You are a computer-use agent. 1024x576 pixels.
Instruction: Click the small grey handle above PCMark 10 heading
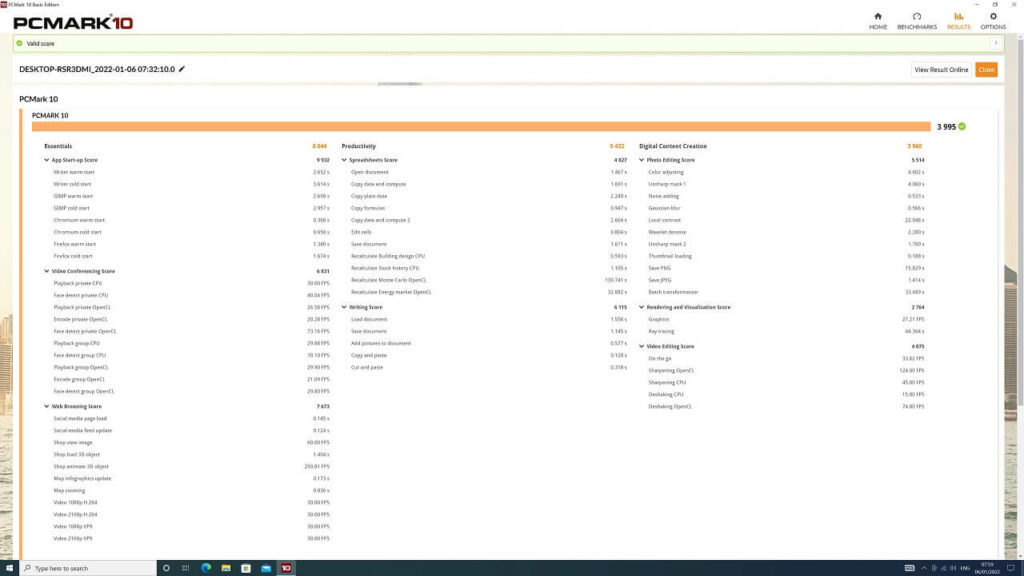(x=400, y=84)
